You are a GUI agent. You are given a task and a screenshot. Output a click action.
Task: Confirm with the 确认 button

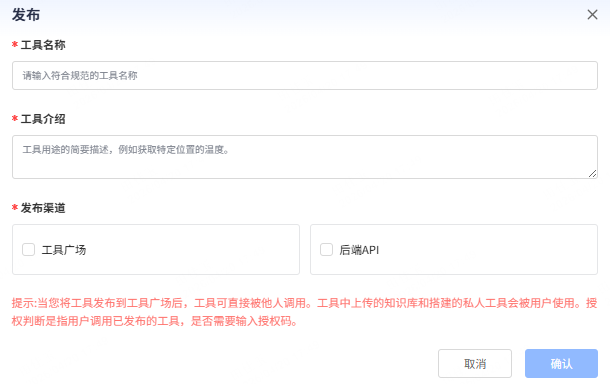(561, 363)
